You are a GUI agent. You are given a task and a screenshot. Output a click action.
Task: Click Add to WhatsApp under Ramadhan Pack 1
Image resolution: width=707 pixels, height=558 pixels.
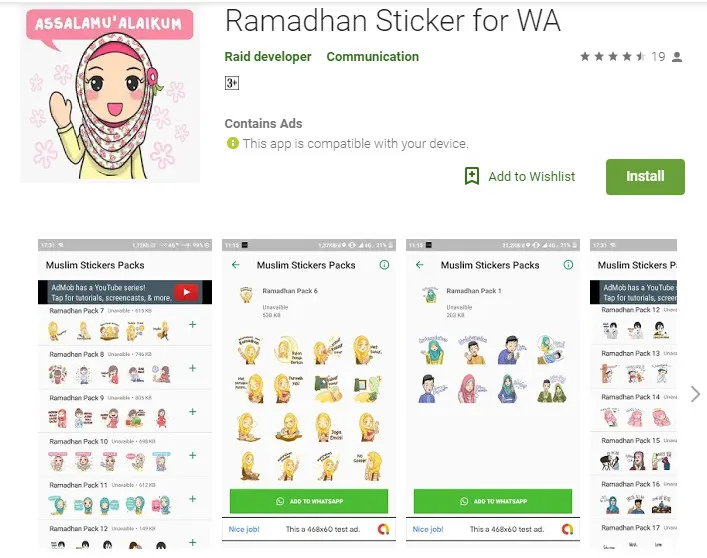[493, 501]
